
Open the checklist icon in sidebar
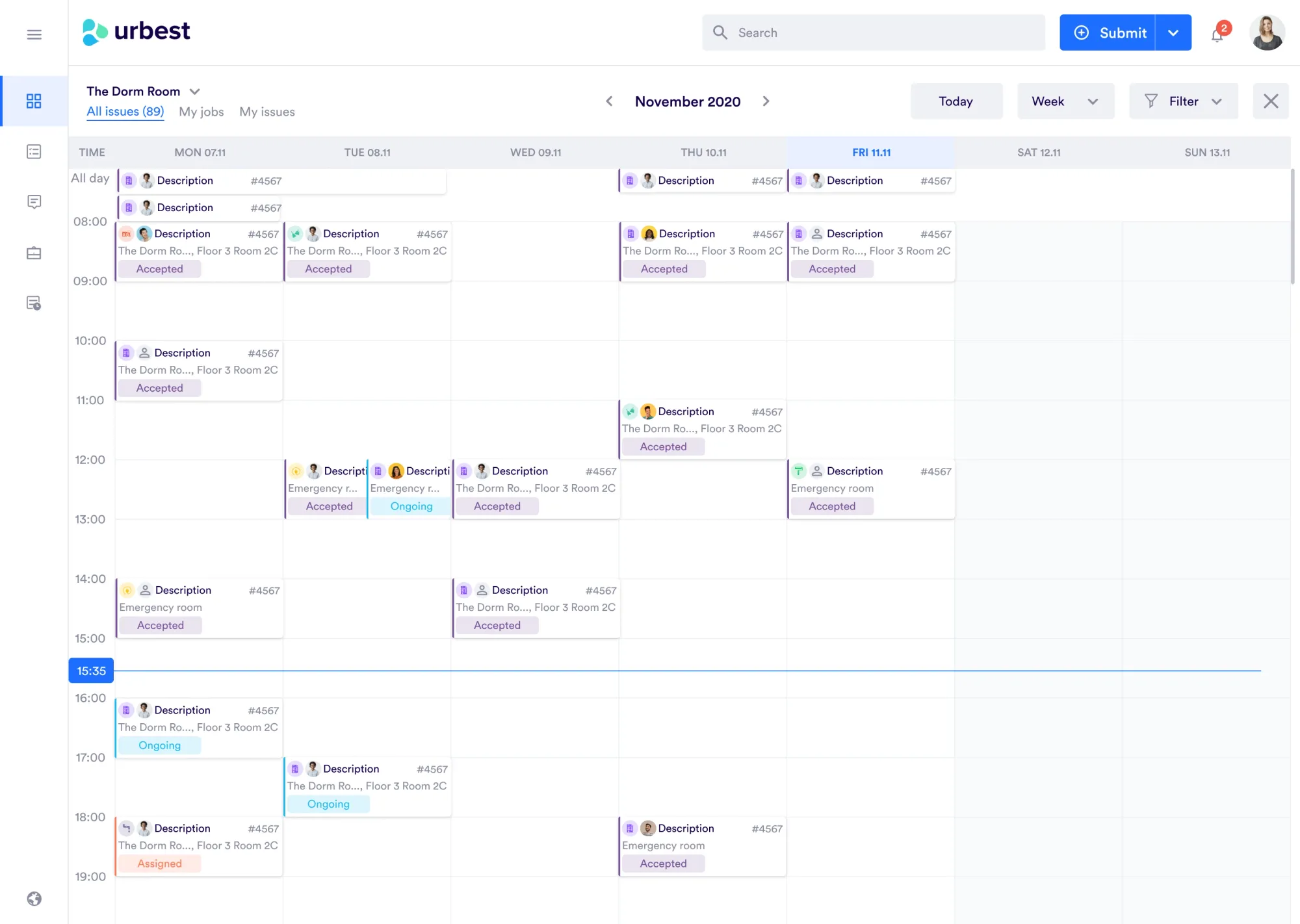(x=34, y=151)
